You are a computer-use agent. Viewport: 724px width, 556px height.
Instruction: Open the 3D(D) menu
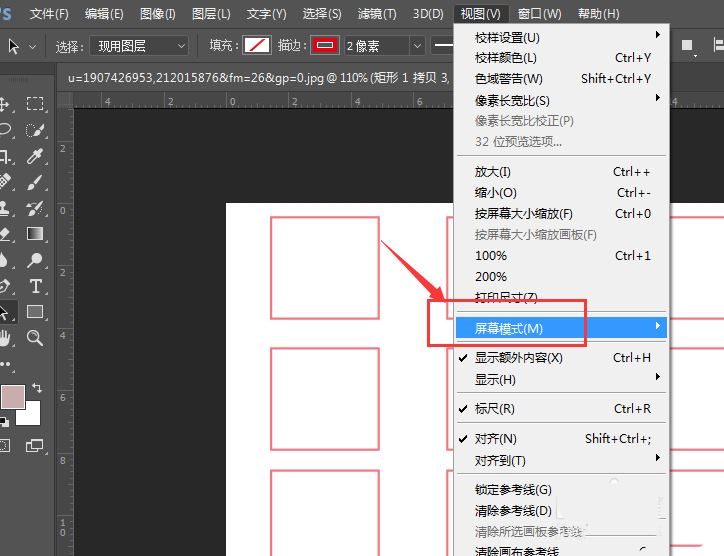pyautogui.click(x=428, y=14)
